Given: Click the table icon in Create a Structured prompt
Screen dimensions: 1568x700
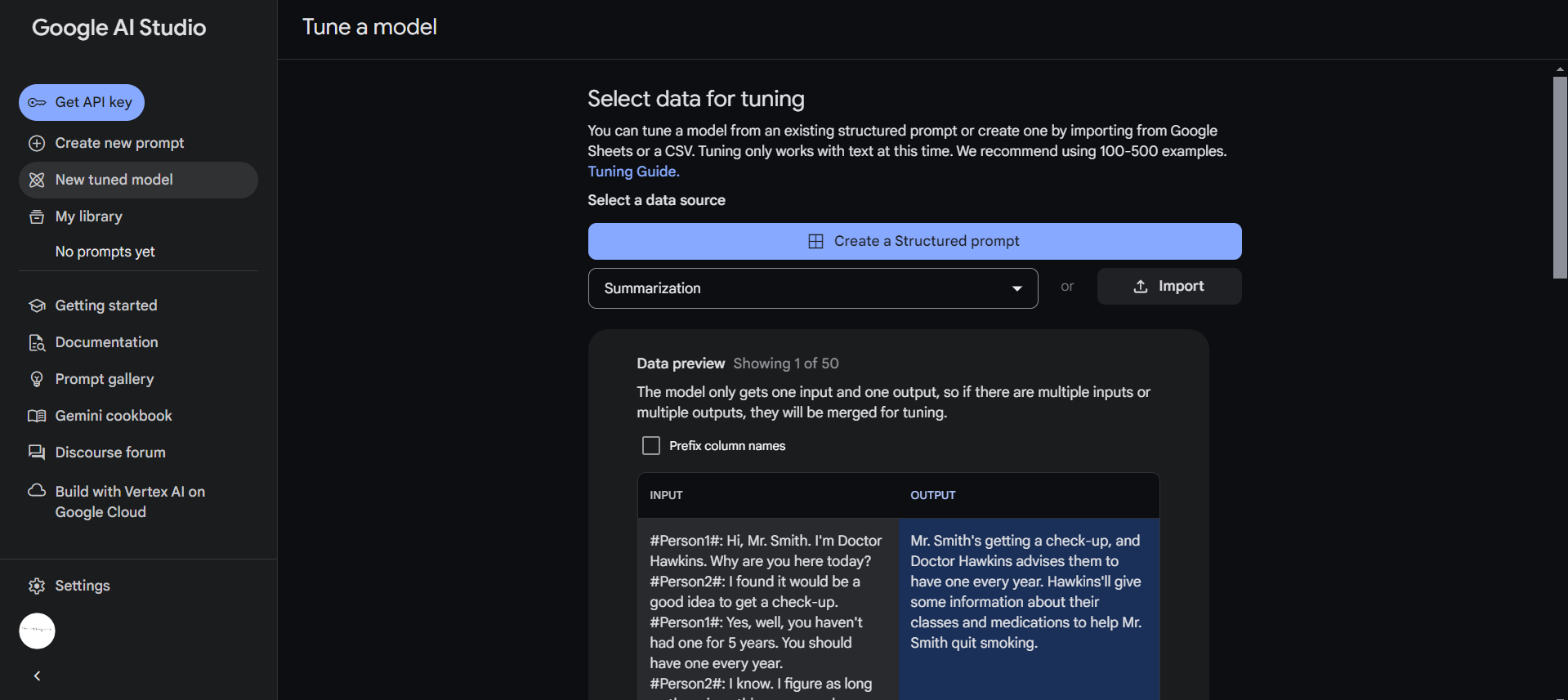Looking at the screenshot, I should pyautogui.click(x=815, y=241).
